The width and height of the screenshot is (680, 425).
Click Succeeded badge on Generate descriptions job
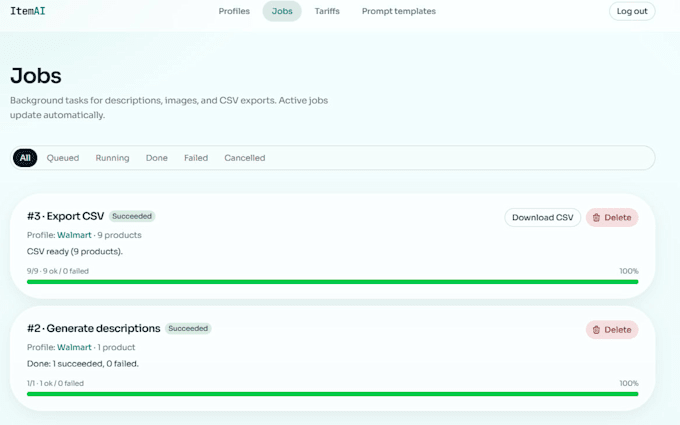pos(188,328)
